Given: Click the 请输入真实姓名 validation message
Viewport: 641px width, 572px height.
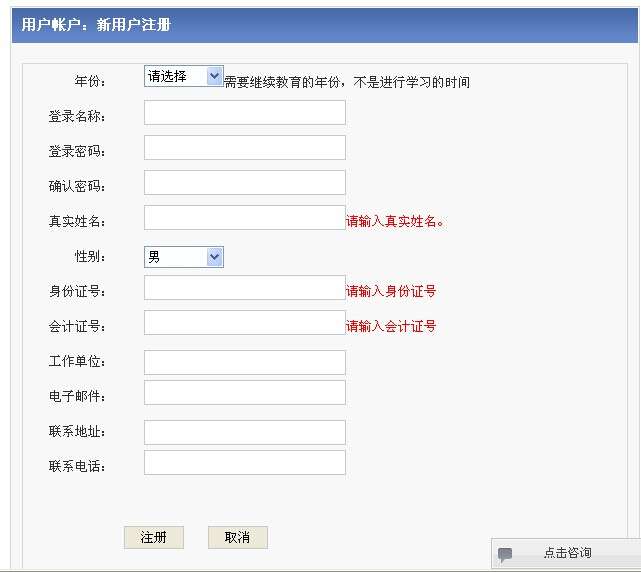Looking at the screenshot, I should point(395,221).
